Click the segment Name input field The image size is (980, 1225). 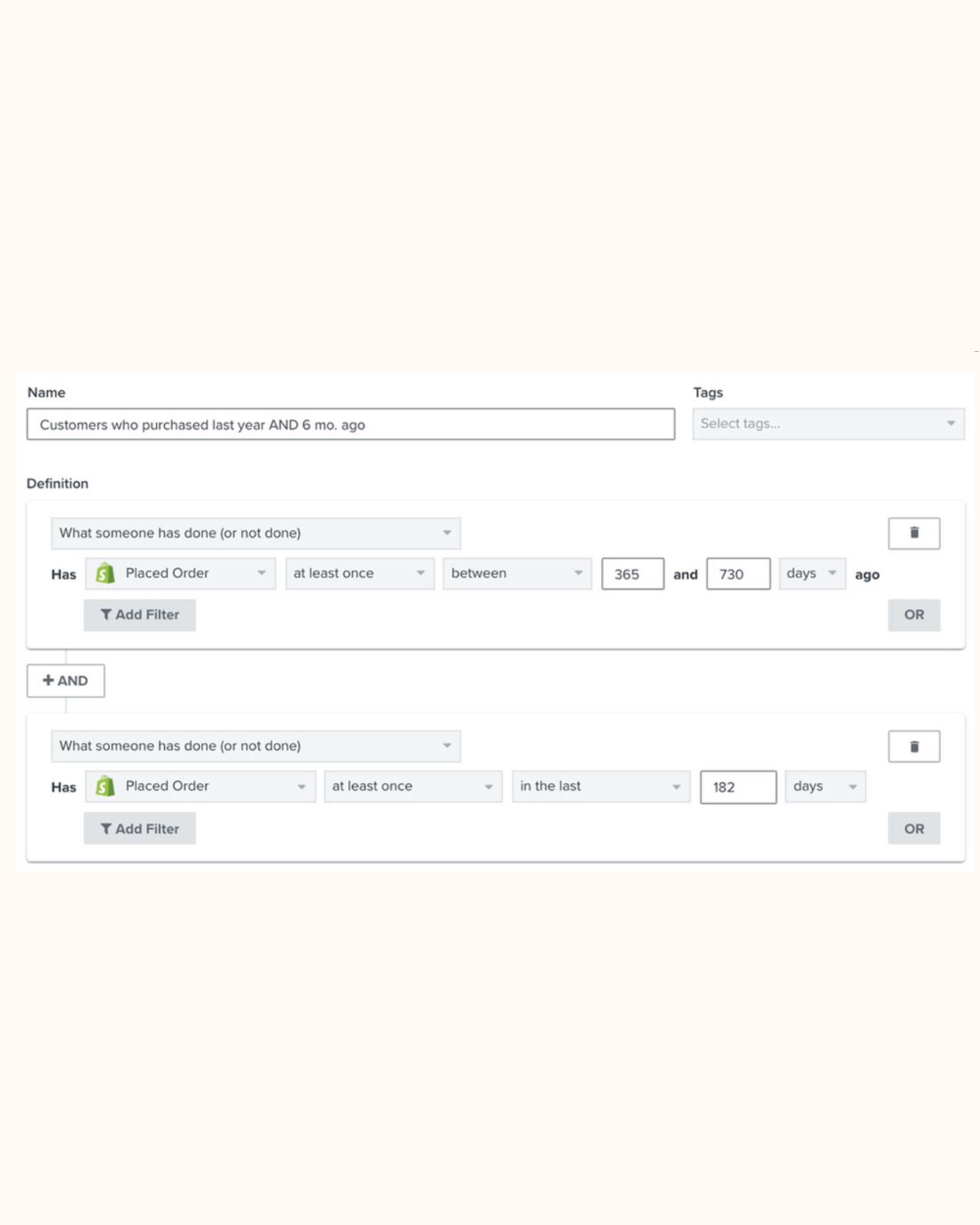click(351, 424)
